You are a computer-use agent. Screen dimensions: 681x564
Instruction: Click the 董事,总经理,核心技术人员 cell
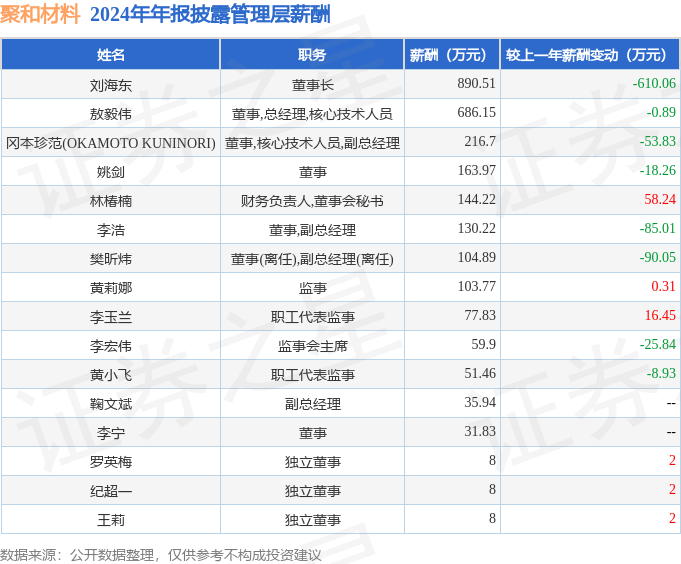(x=312, y=114)
